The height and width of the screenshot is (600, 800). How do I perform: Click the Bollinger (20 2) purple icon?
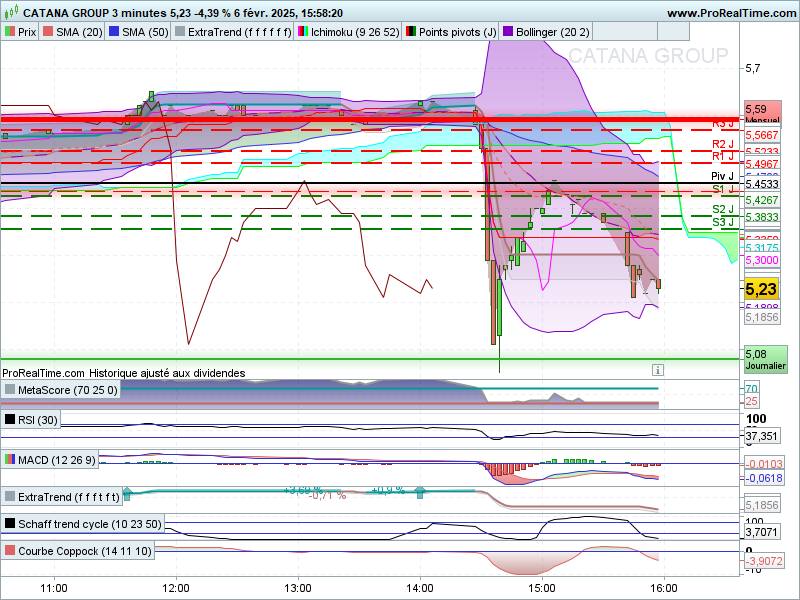point(509,32)
